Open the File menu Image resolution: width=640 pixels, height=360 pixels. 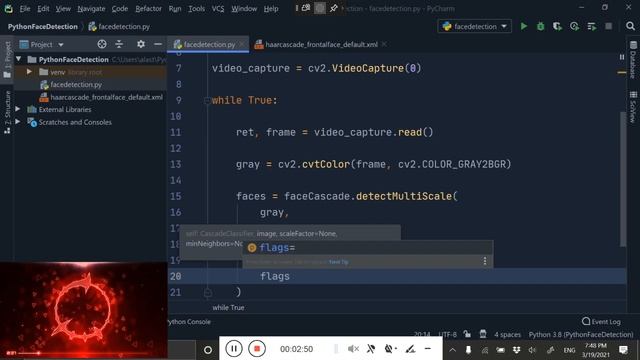(x=25, y=9)
